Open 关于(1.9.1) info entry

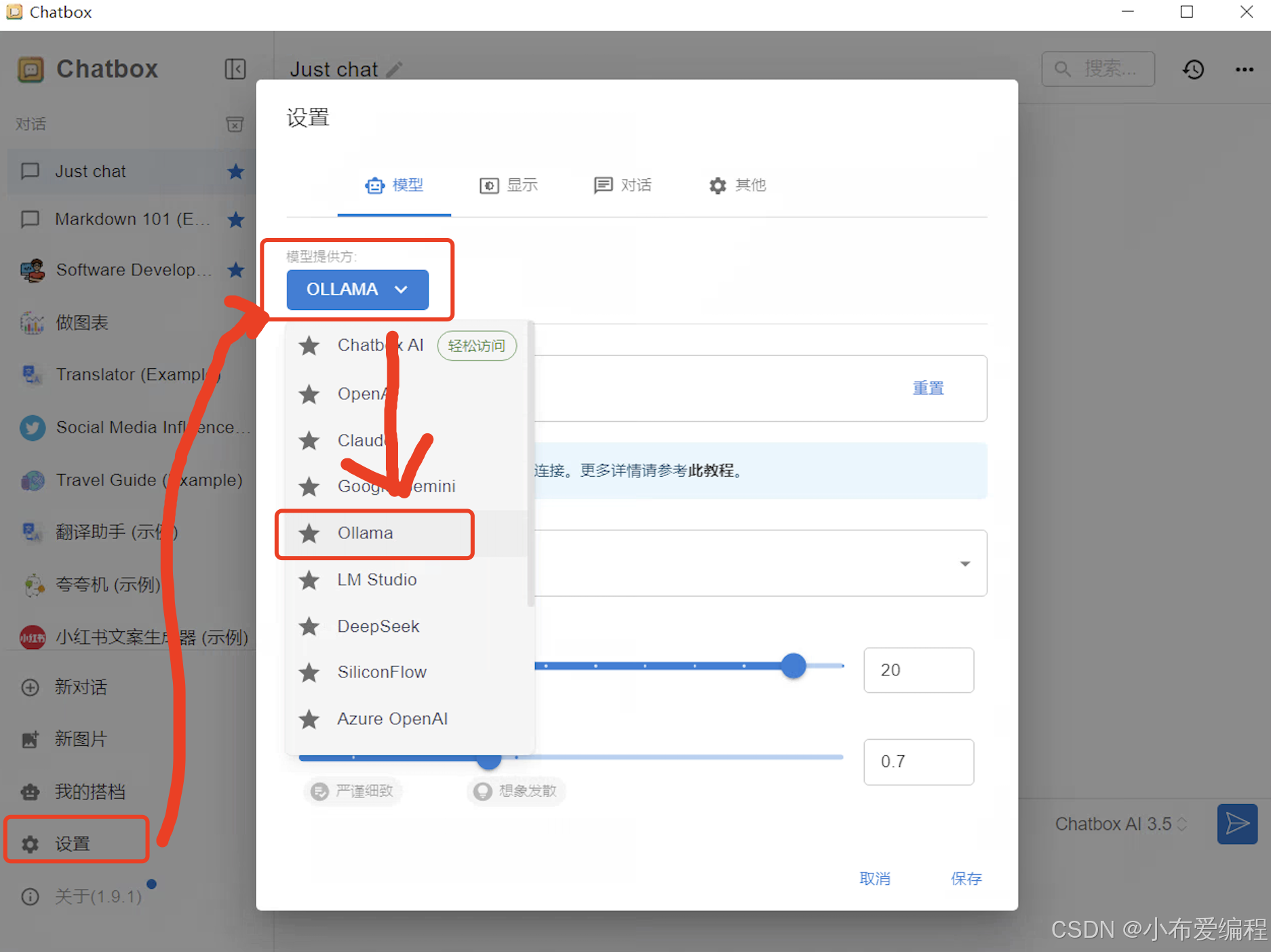[x=81, y=896]
